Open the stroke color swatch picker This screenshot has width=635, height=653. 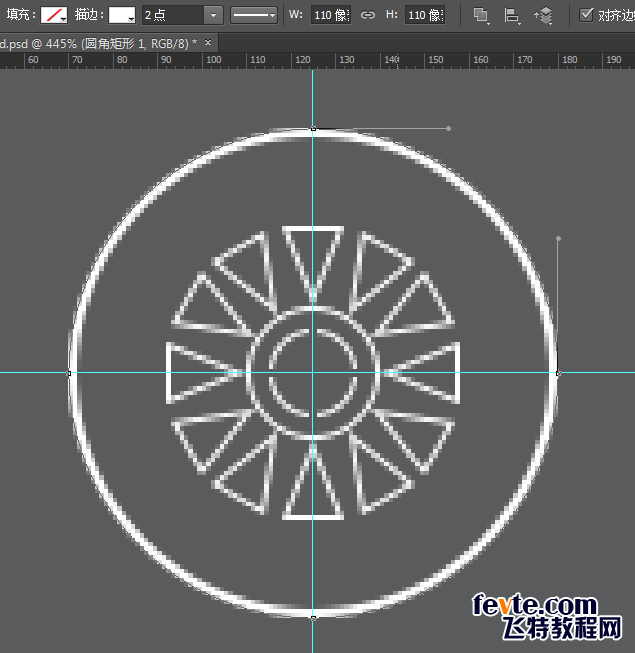pos(122,15)
